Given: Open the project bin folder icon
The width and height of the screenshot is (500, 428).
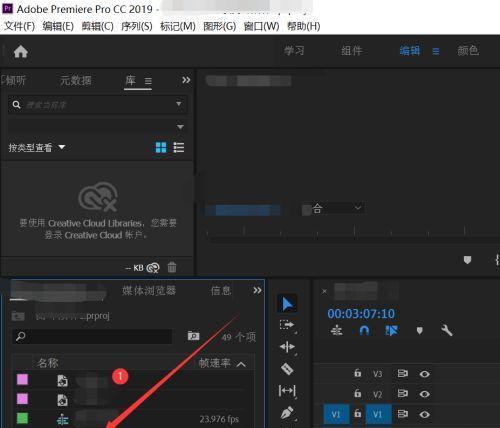Looking at the screenshot, I should pyautogui.click(x=18, y=316).
